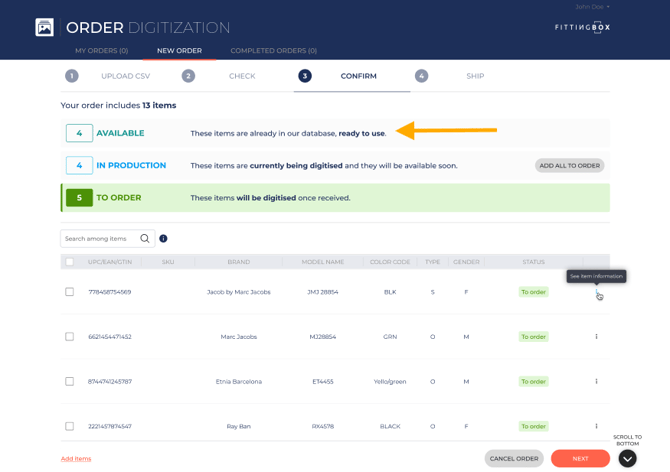Click the Search among items field
This screenshot has height=472, width=670.
click(x=99, y=239)
